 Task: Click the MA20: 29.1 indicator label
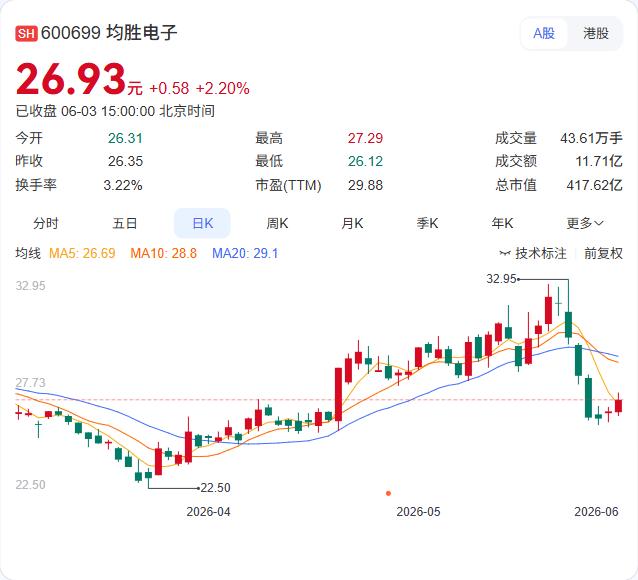tap(245, 254)
